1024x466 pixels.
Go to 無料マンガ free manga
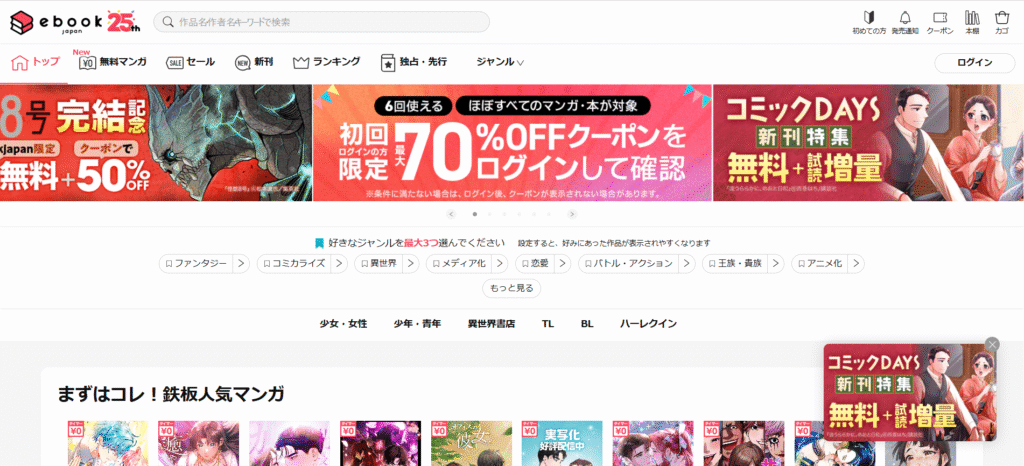tap(113, 62)
